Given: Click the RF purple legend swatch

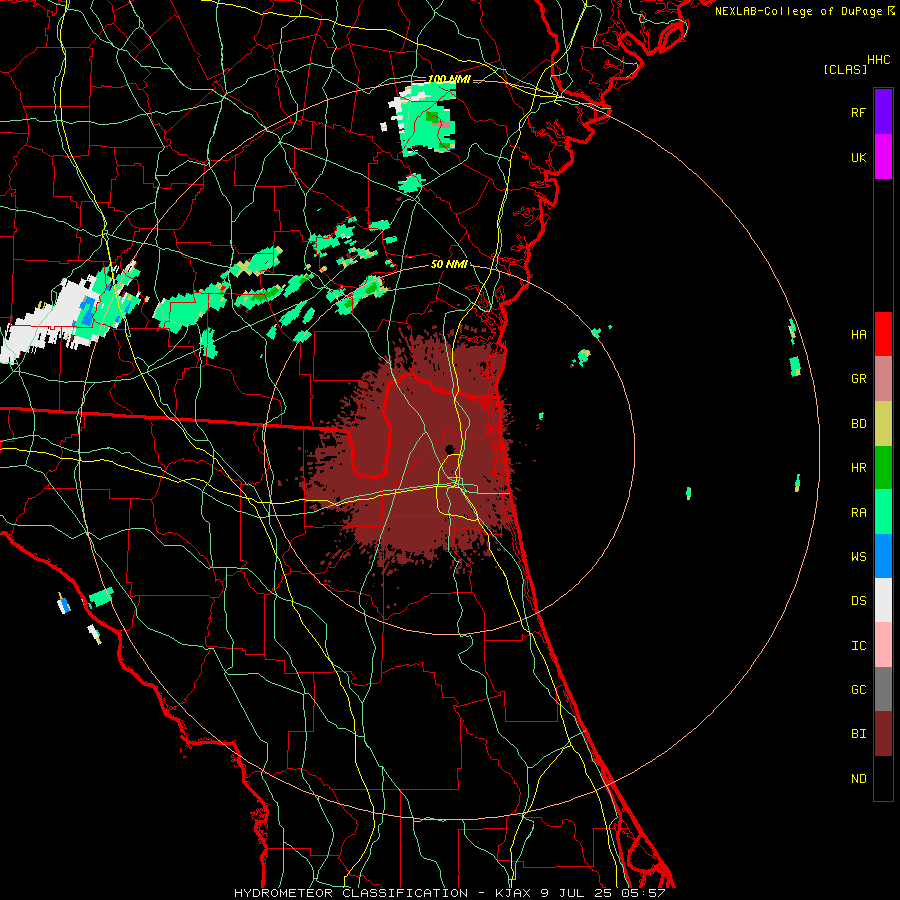Looking at the screenshot, I should [x=883, y=112].
